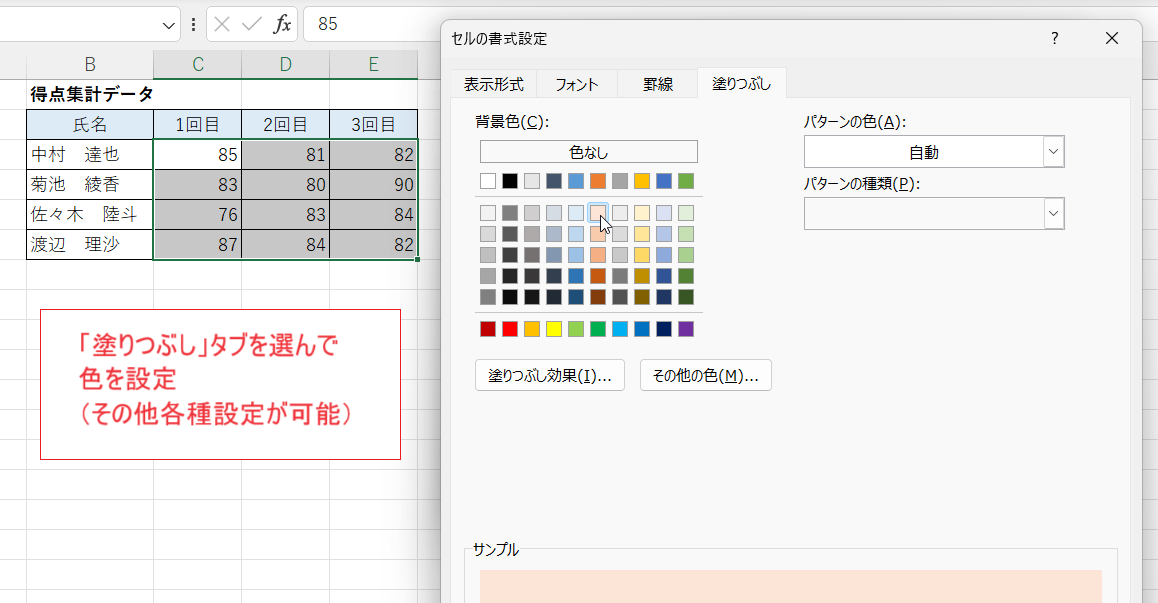Image resolution: width=1158 pixels, height=603 pixels.
Task: Pick standard green swatch in standard colors
Action: pos(597,329)
